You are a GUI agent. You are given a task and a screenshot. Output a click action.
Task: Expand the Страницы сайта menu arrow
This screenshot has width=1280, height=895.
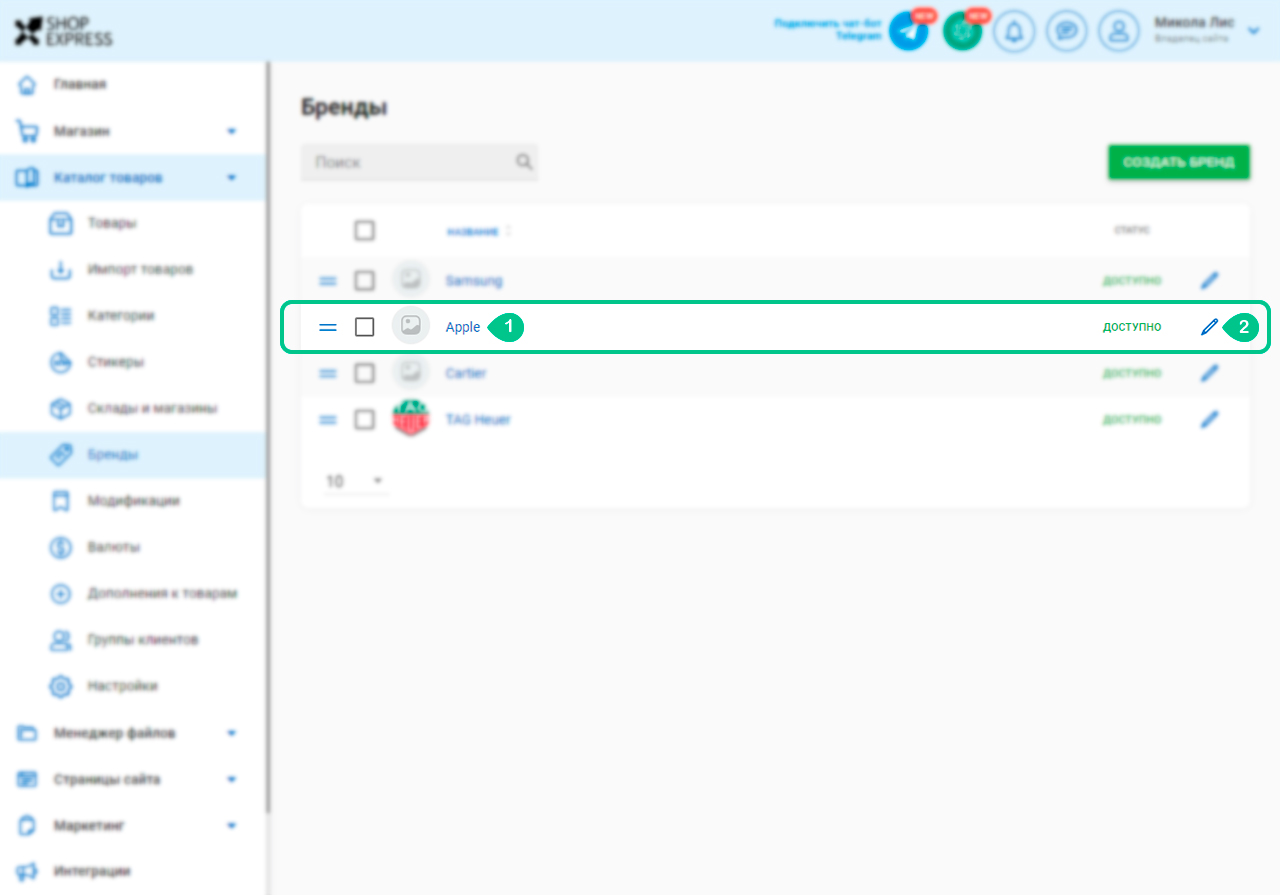coord(232,779)
